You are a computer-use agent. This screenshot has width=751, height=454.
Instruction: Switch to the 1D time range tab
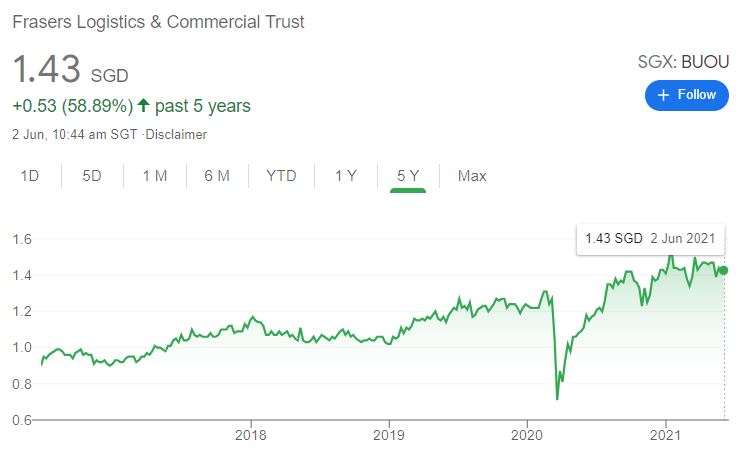30,176
